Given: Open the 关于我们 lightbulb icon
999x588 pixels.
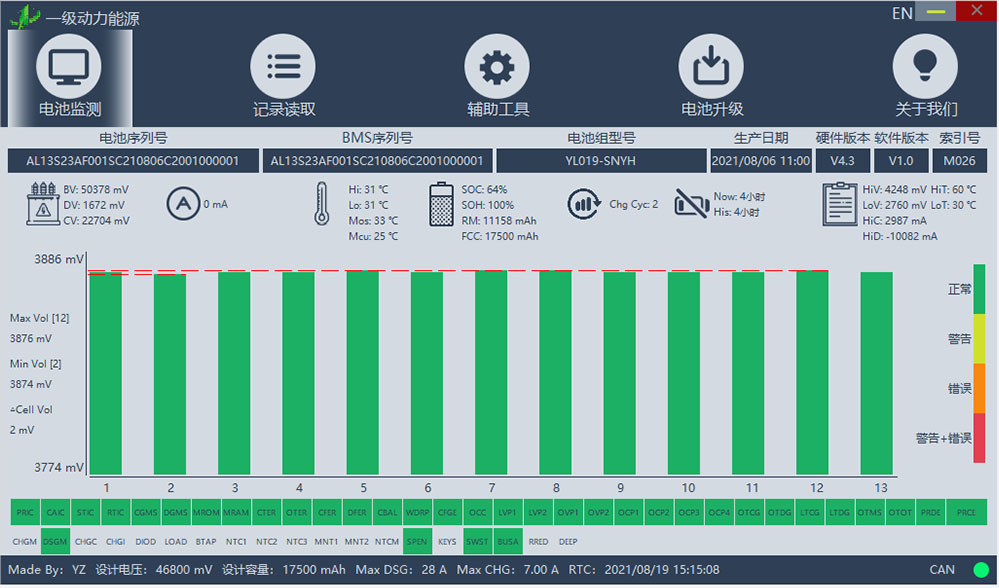Looking at the screenshot, I should click(x=925, y=66).
